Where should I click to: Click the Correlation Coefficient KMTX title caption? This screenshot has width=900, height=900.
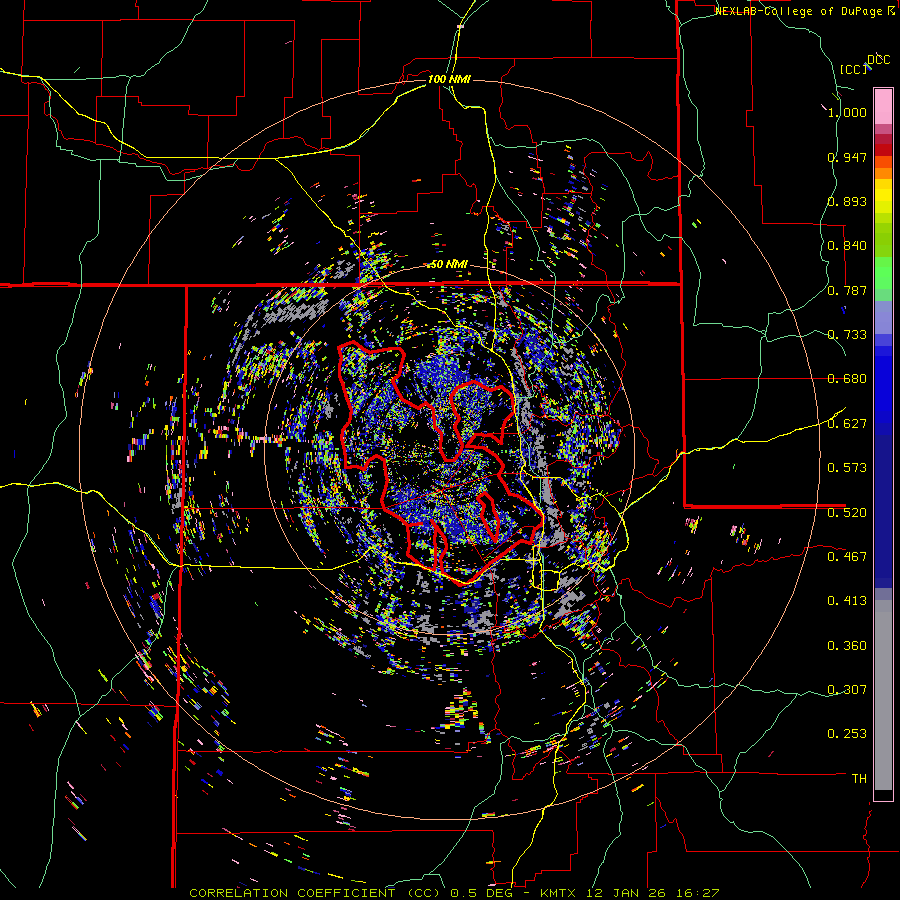pos(454,893)
